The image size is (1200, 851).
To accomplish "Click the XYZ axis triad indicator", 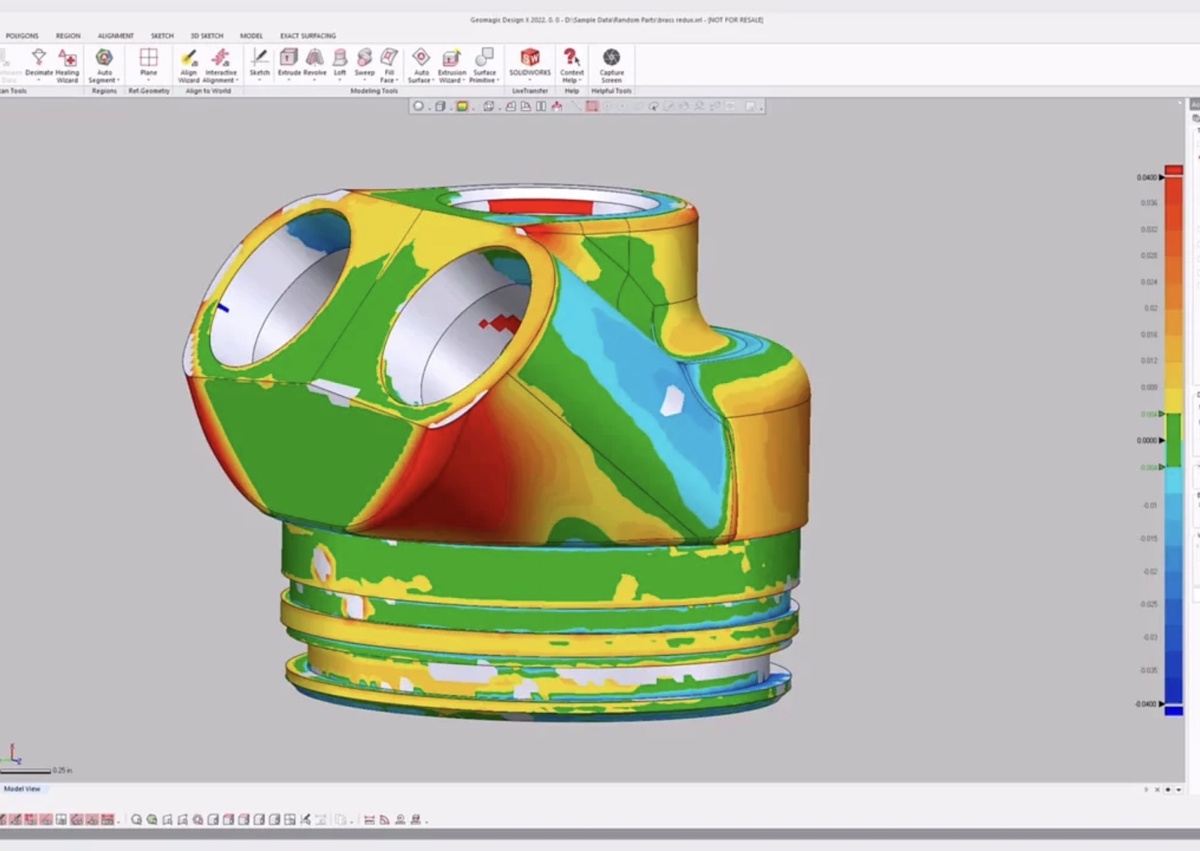I will pos(11,753).
